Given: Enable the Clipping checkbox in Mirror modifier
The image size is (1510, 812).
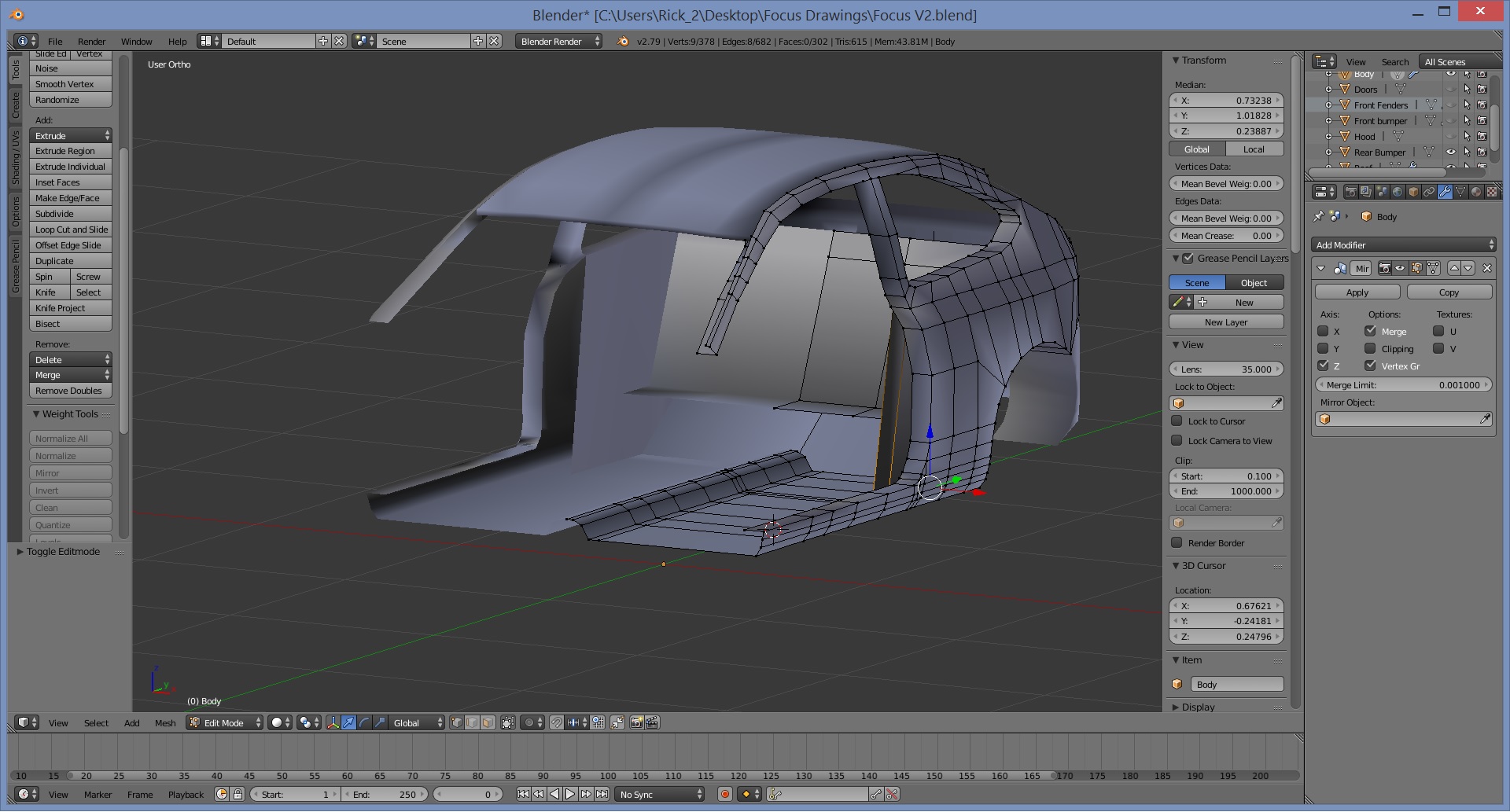Looking at the screenshot, I should (x=1370, y=348).
